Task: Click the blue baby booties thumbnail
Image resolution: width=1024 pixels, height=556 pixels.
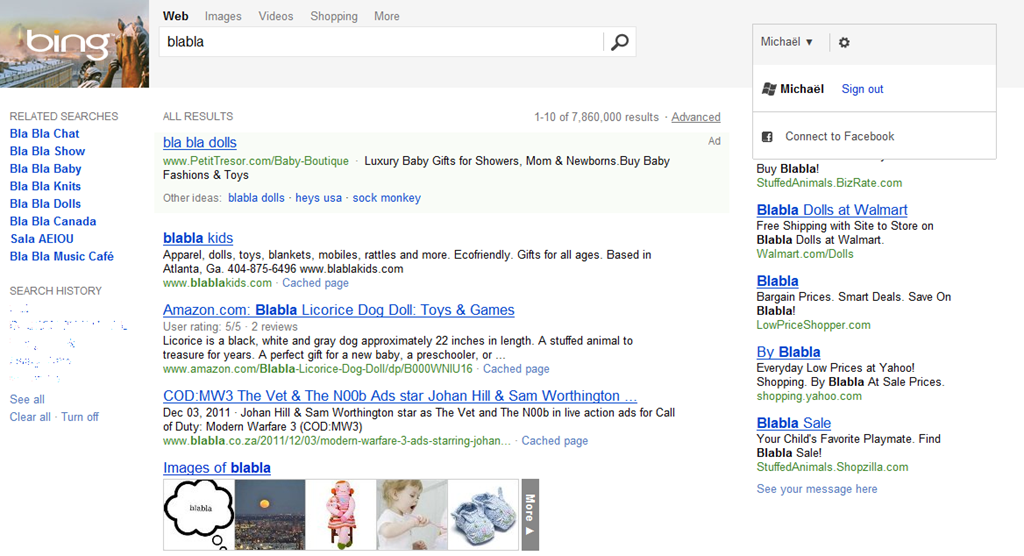Action: click(x=483, y=515)
